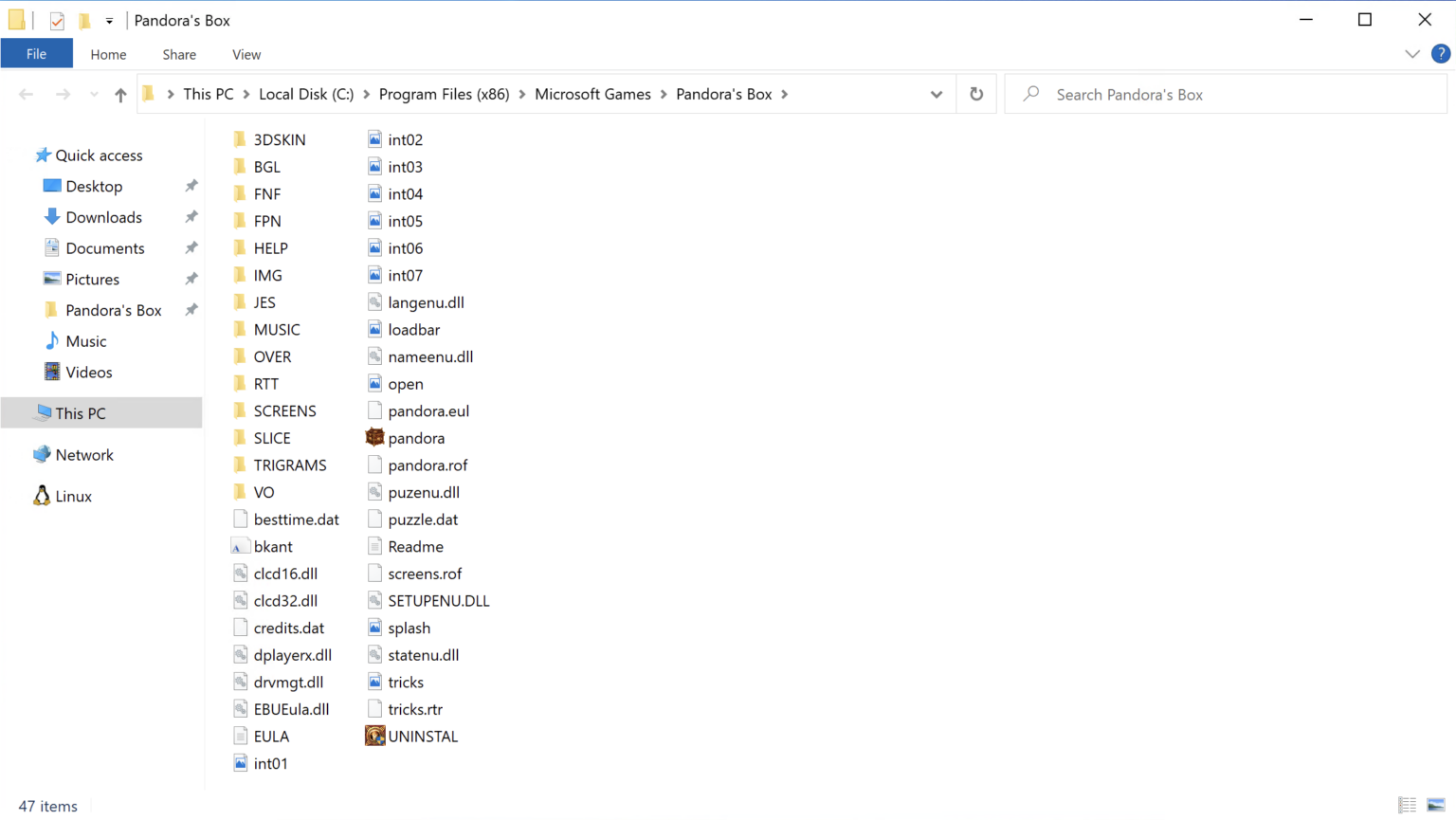The image size is (1456, 820).
Task: Select the SCREENS folder
Action: (284, 411)
